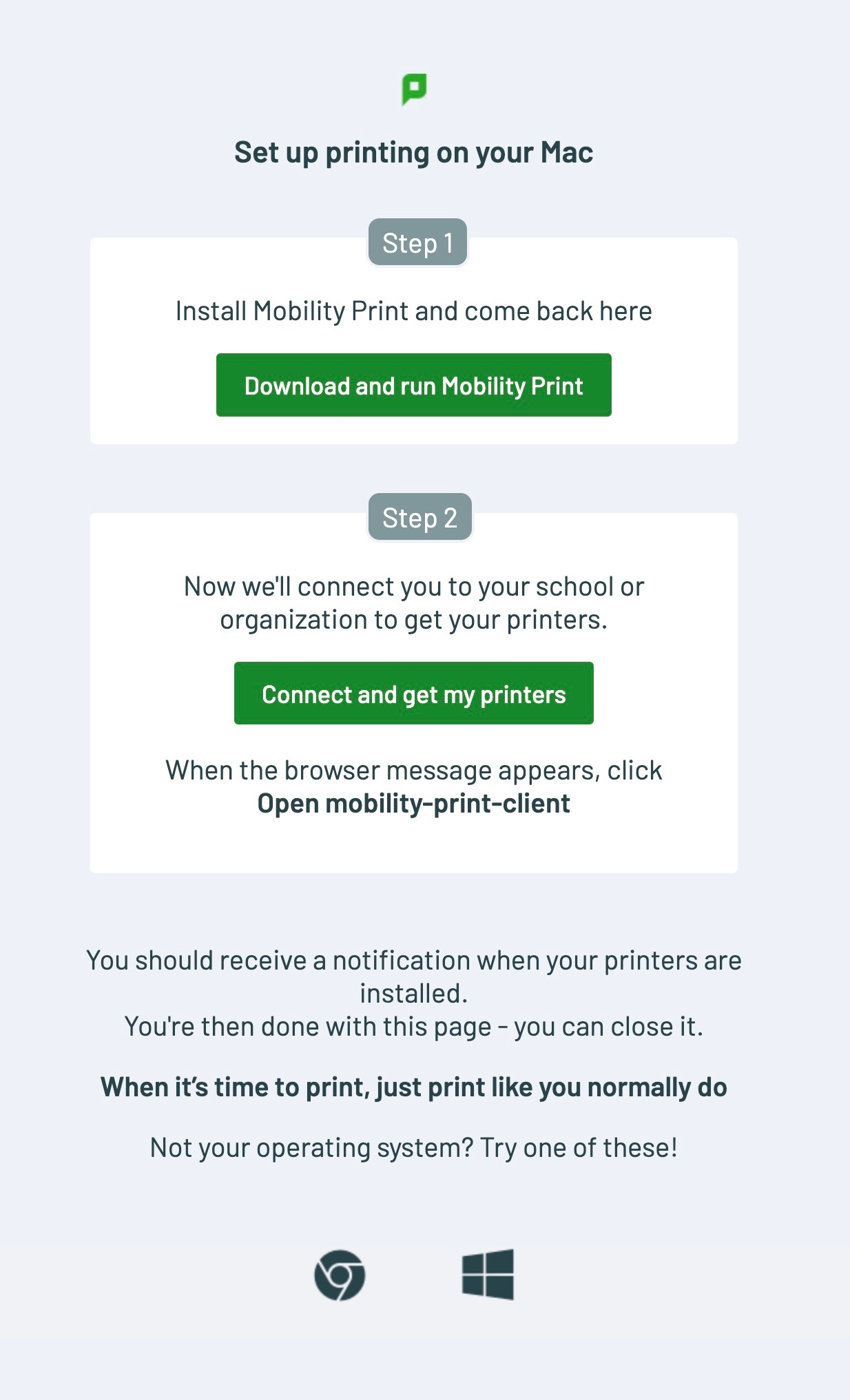The image size is (850, 1400).
Task: Click the bold 'just print like you normally do' line
Action: pos(414,1087)
